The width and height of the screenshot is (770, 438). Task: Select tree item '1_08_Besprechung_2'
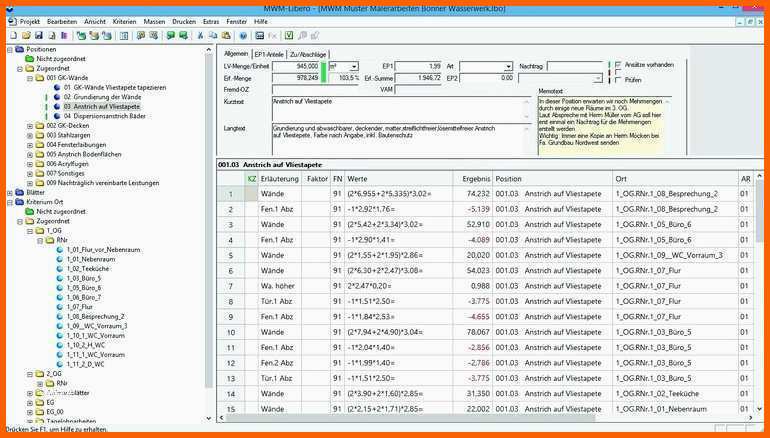(95, 317)
